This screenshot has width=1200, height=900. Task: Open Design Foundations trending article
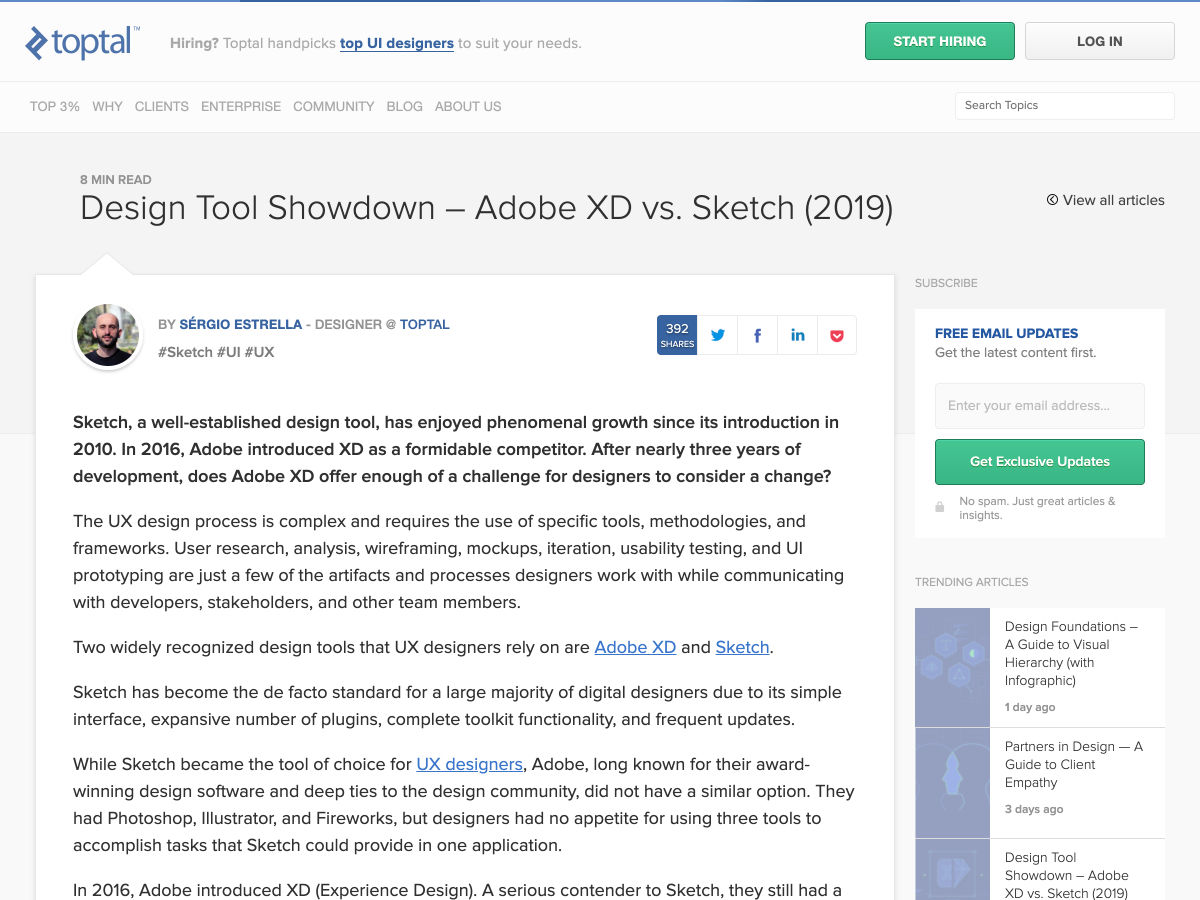click(1071, 653)
